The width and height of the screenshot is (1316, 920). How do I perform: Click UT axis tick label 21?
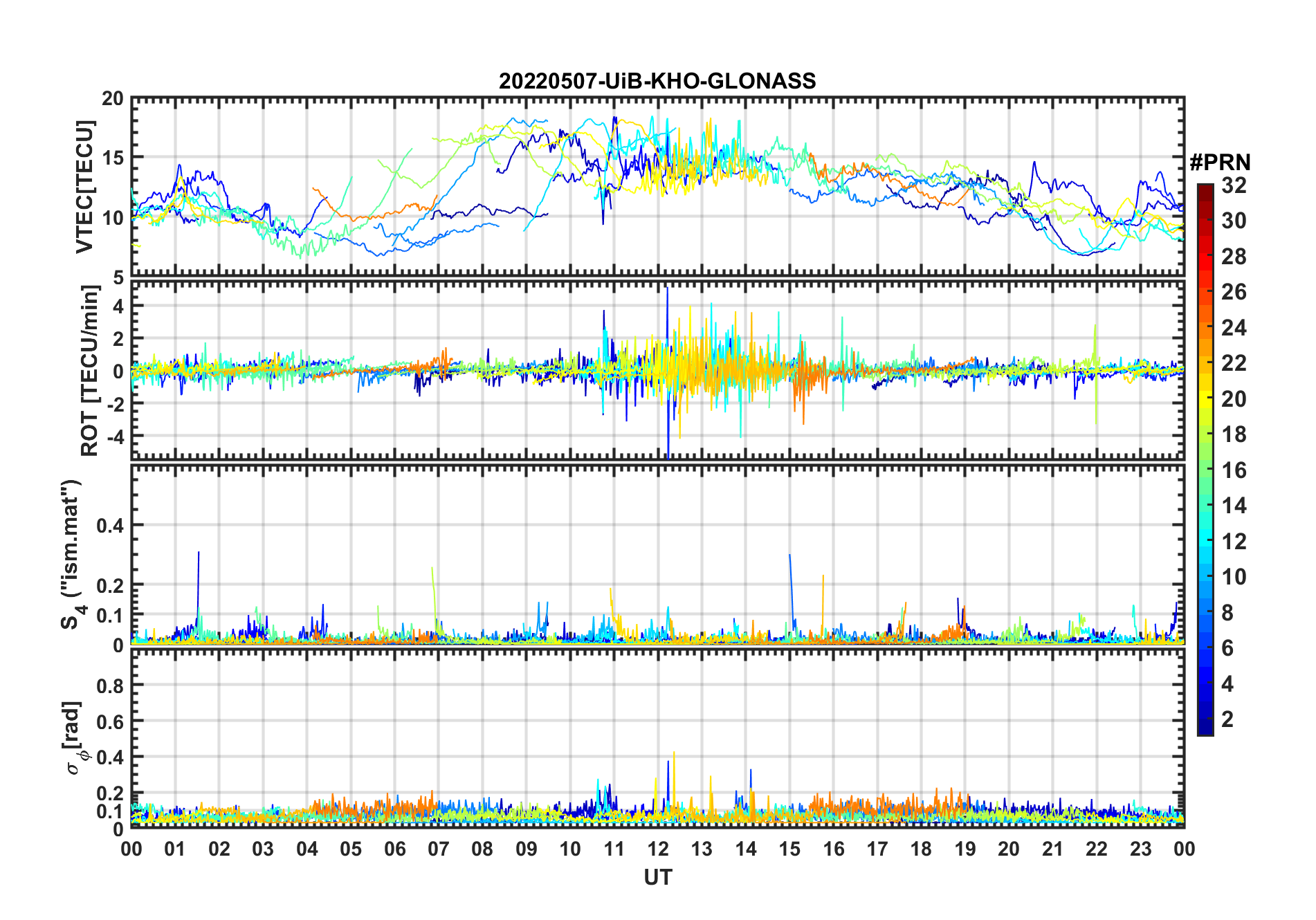1053,849
